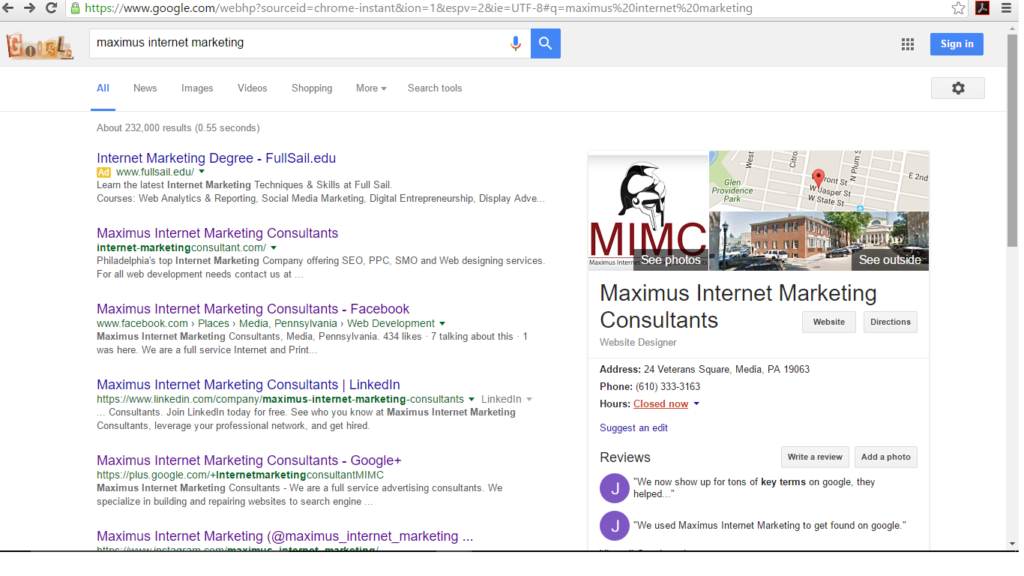This screenshot has height=576, width=1024.
Task: Switch to News tab
Action: click(x=145, y=88)
